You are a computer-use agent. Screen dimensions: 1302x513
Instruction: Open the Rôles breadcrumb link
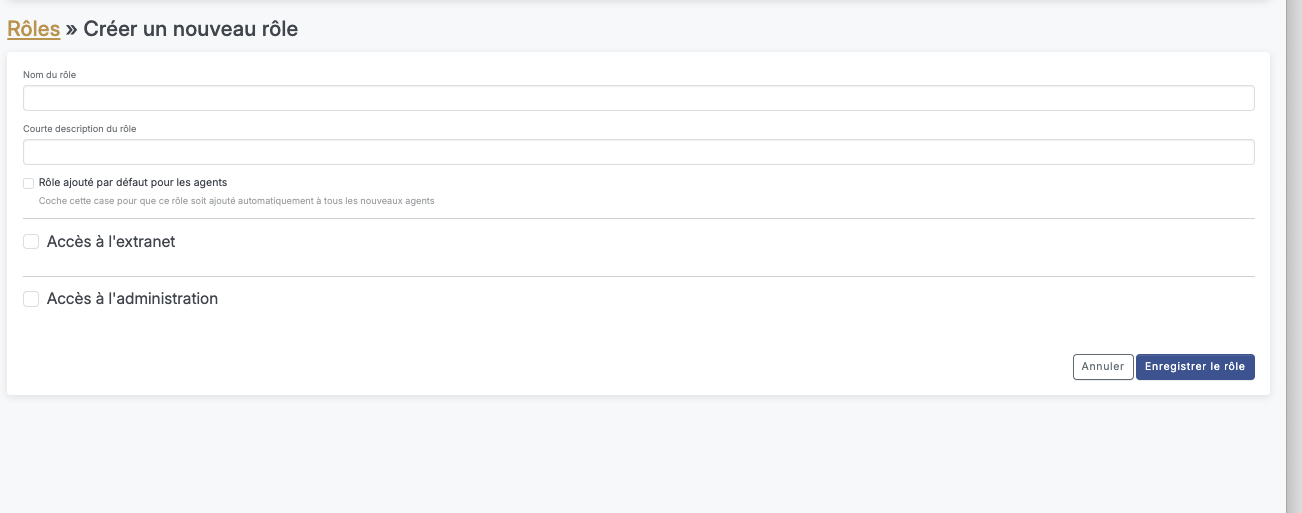point(33,29)
